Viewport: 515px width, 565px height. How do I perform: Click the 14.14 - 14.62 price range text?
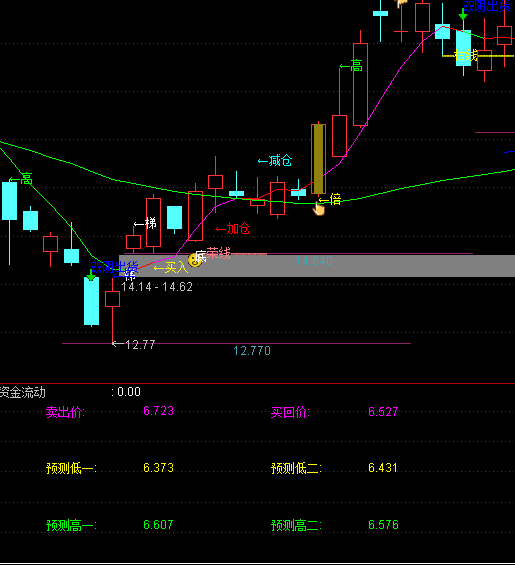pos(157,287)
